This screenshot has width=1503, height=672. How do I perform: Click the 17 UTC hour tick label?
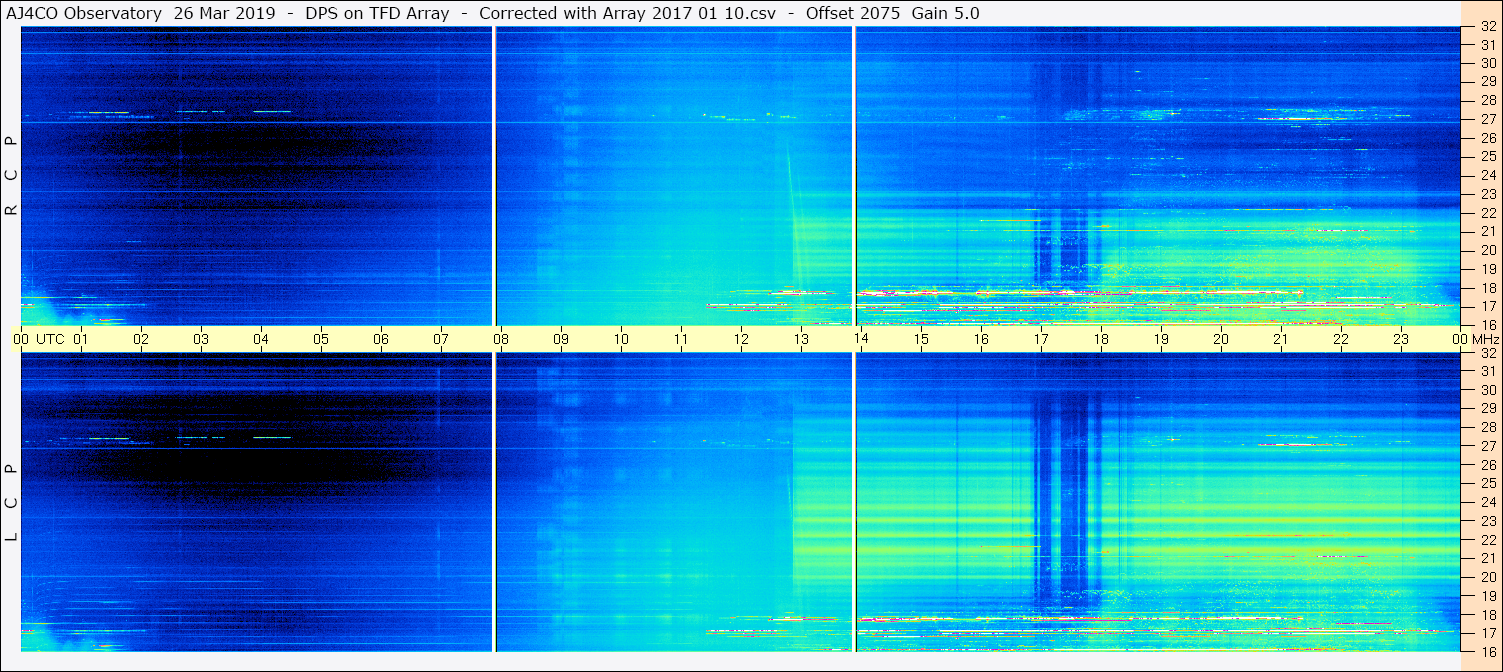pyautogui.click(x=1041, y=339)
